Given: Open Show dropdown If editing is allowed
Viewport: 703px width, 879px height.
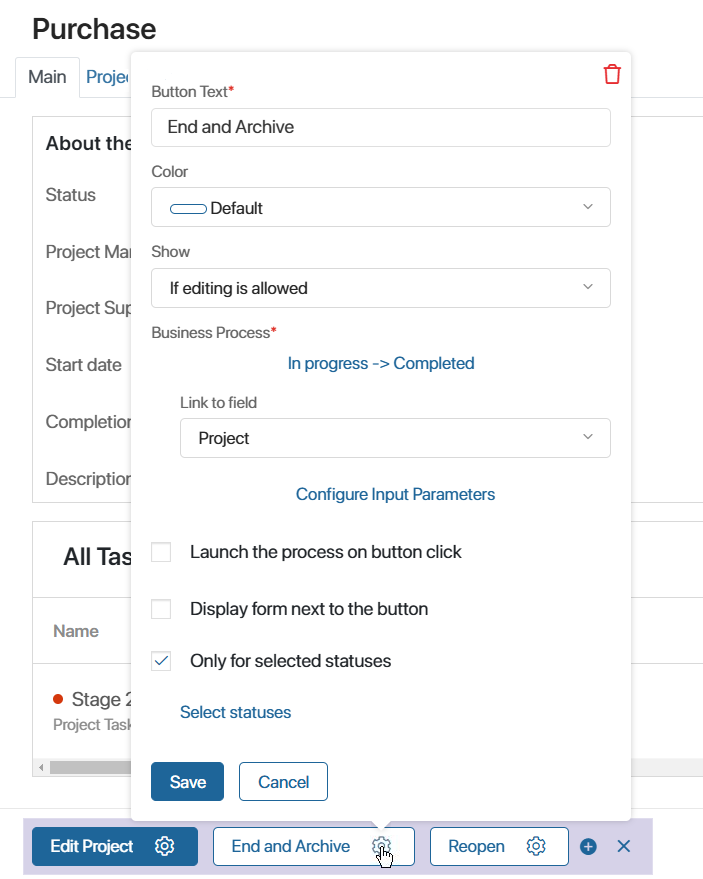Looking at the screenshot, I should coord(381,288).
